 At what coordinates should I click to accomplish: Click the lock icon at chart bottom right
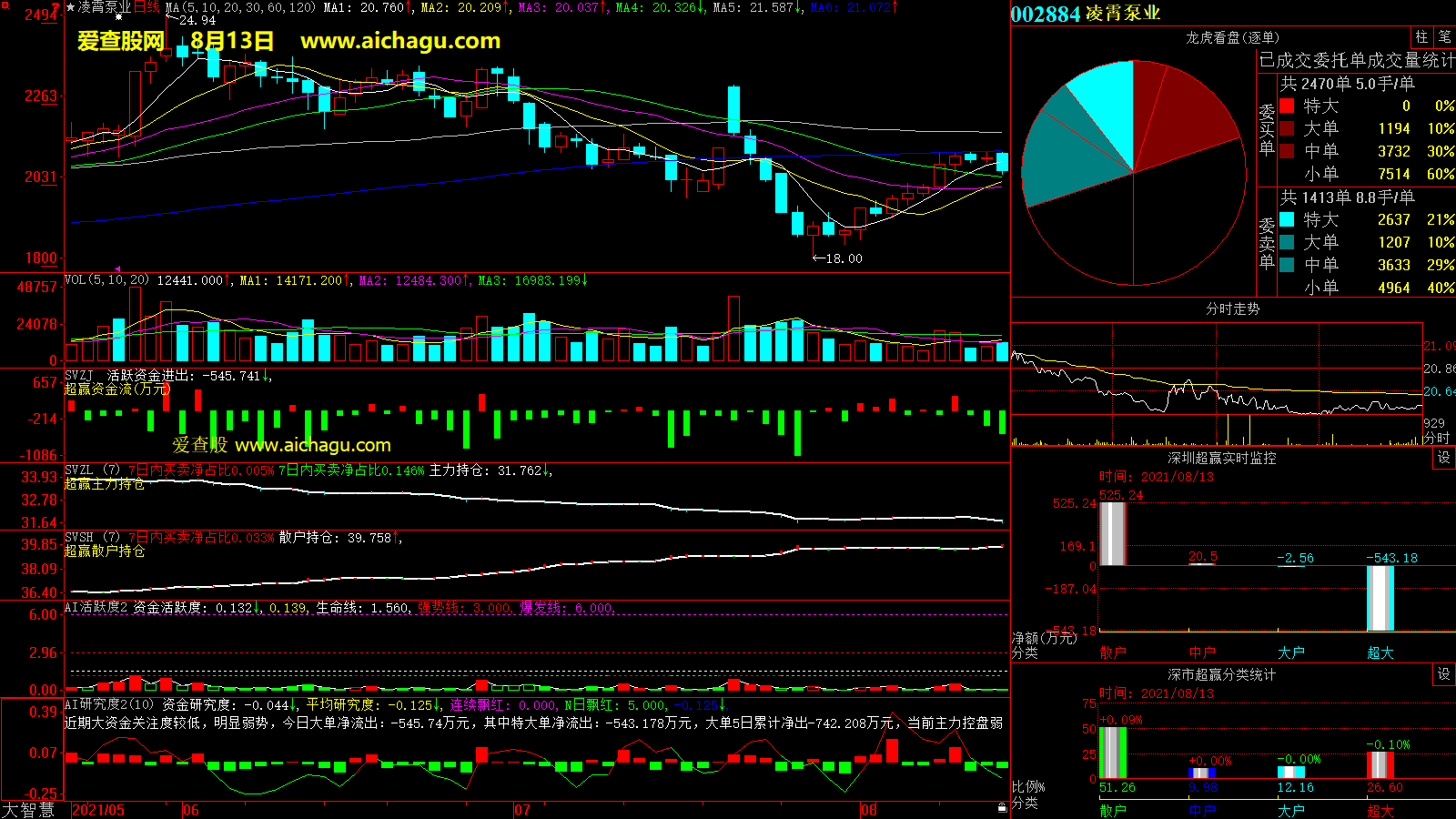pos(1002,807)
